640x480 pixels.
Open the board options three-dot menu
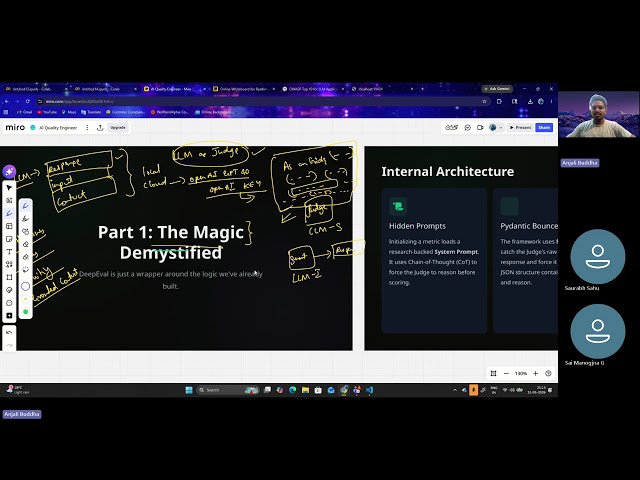tap(87, 128)
